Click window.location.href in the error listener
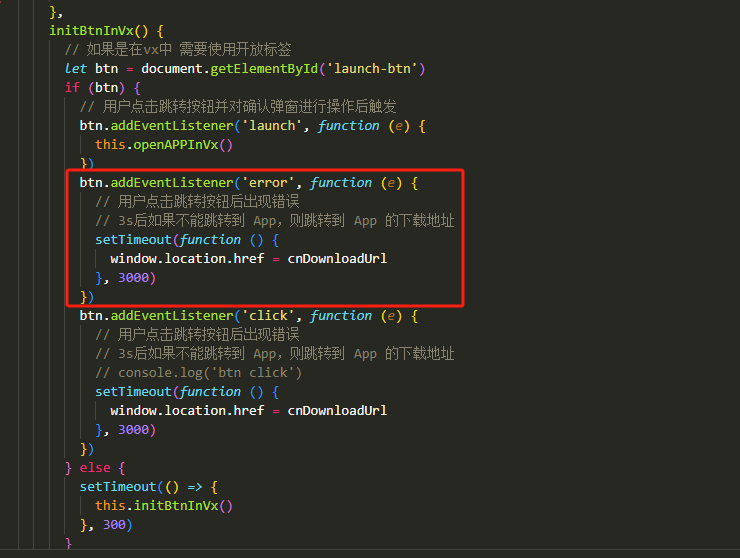The width and height of the screenshot is (740, 558). coord(187,259)
